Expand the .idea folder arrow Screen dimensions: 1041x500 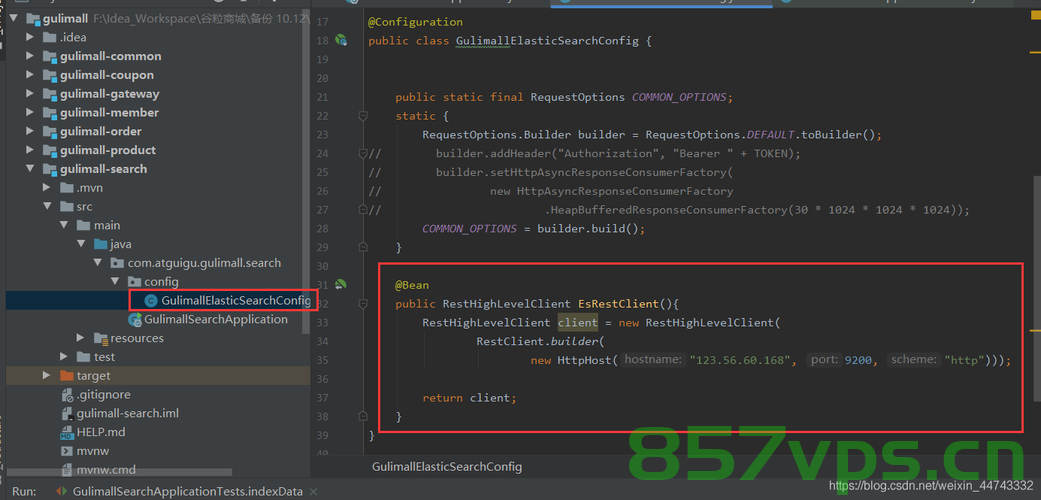[x=31, y=37]
